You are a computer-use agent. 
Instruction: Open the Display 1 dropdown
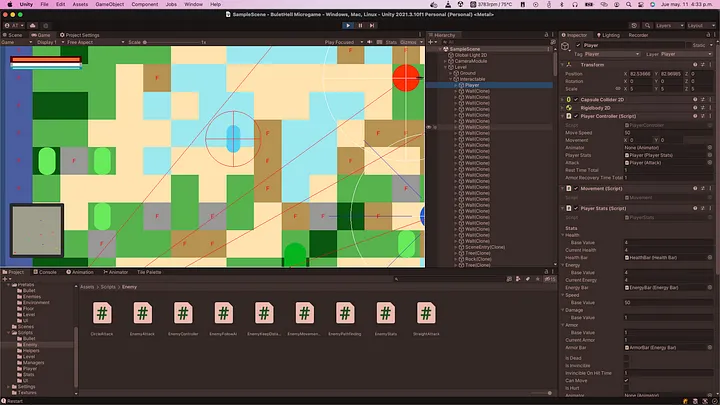tap(51, 42)
